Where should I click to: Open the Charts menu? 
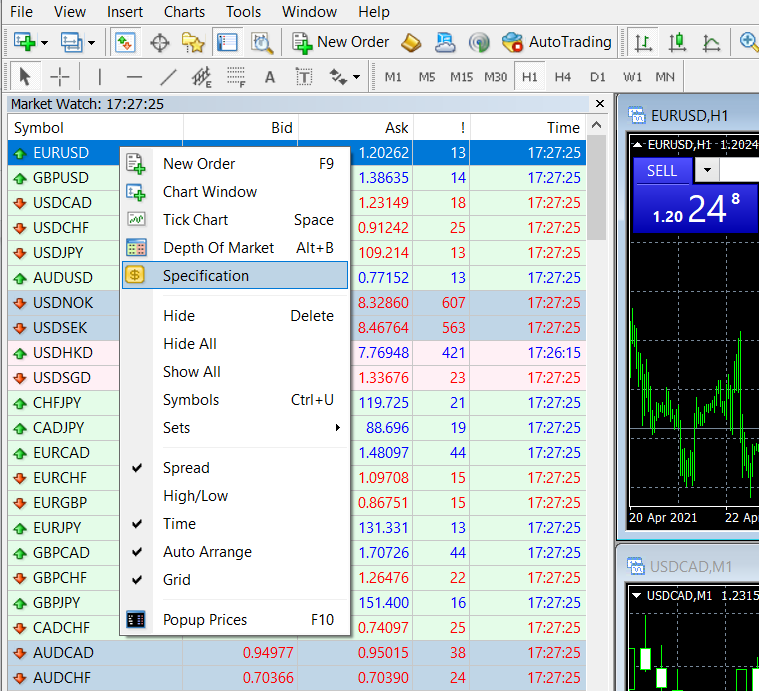coord(184,12)
